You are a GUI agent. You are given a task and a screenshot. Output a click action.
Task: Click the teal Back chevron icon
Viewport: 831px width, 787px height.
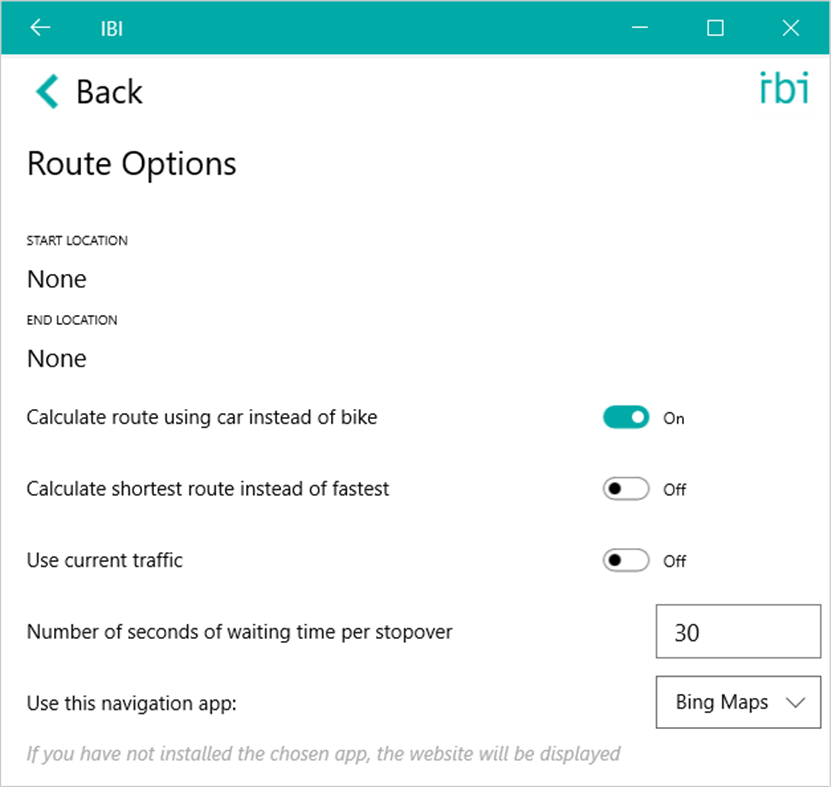pos(44,91)
